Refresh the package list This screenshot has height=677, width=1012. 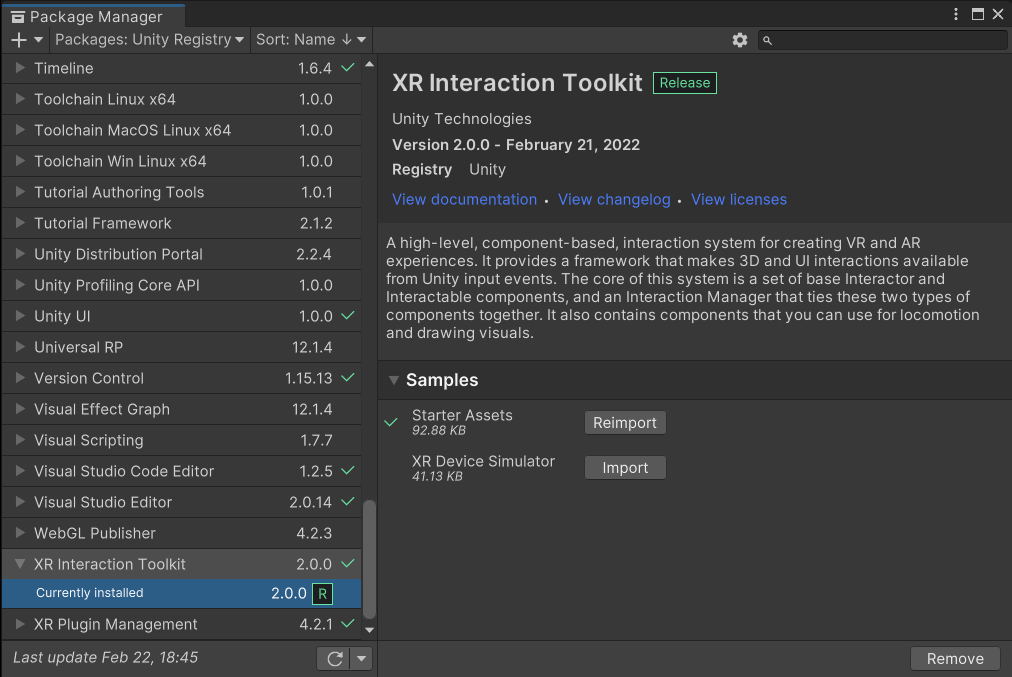click(334, 658)
